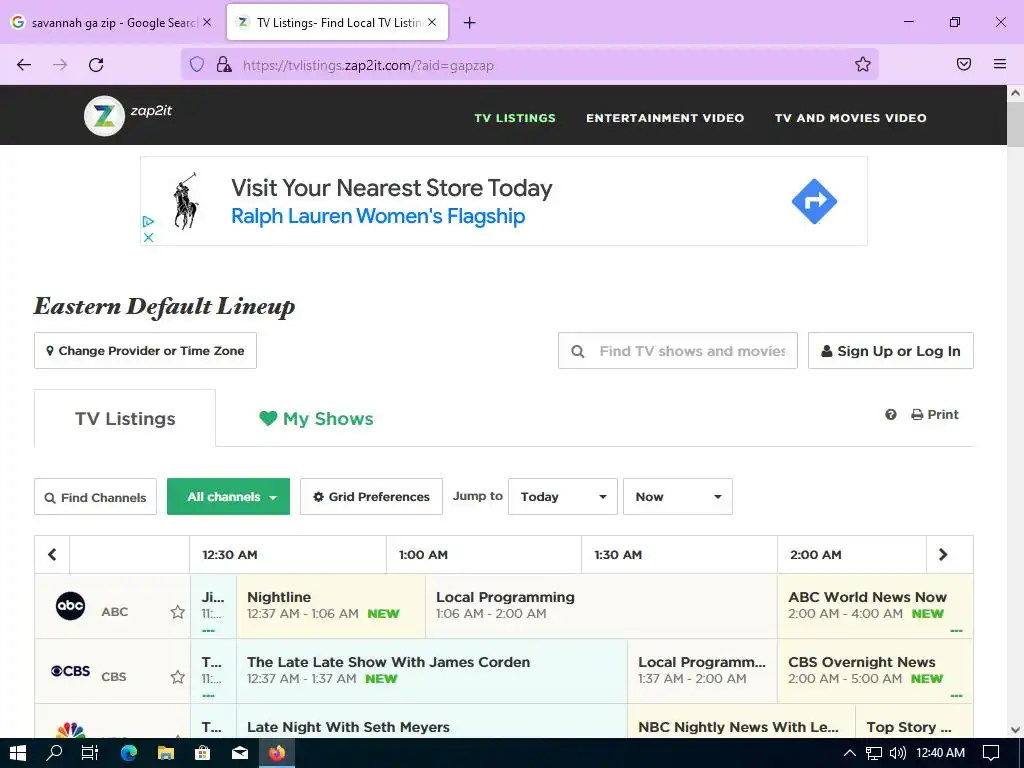Viewport: 1024px width, 768px height.
Task: Open the Windows Start menu
Action: pos(18,753)
